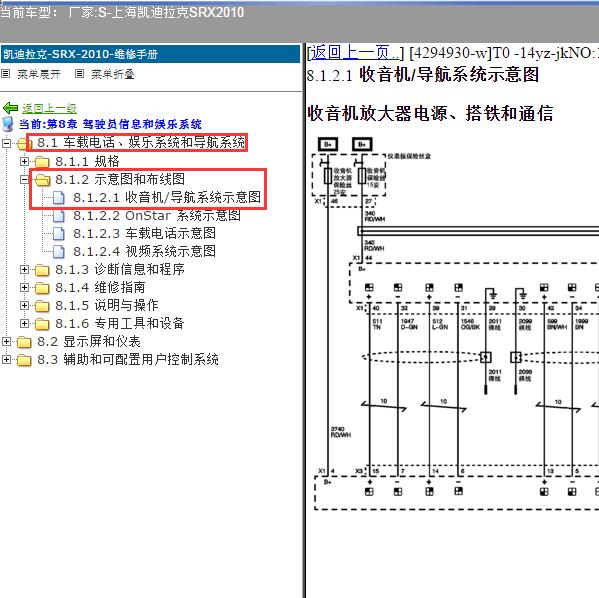Click the computer icon beside 当前:第8章
Viewport: 599px width, 598px height.
[x=8, y=124]
